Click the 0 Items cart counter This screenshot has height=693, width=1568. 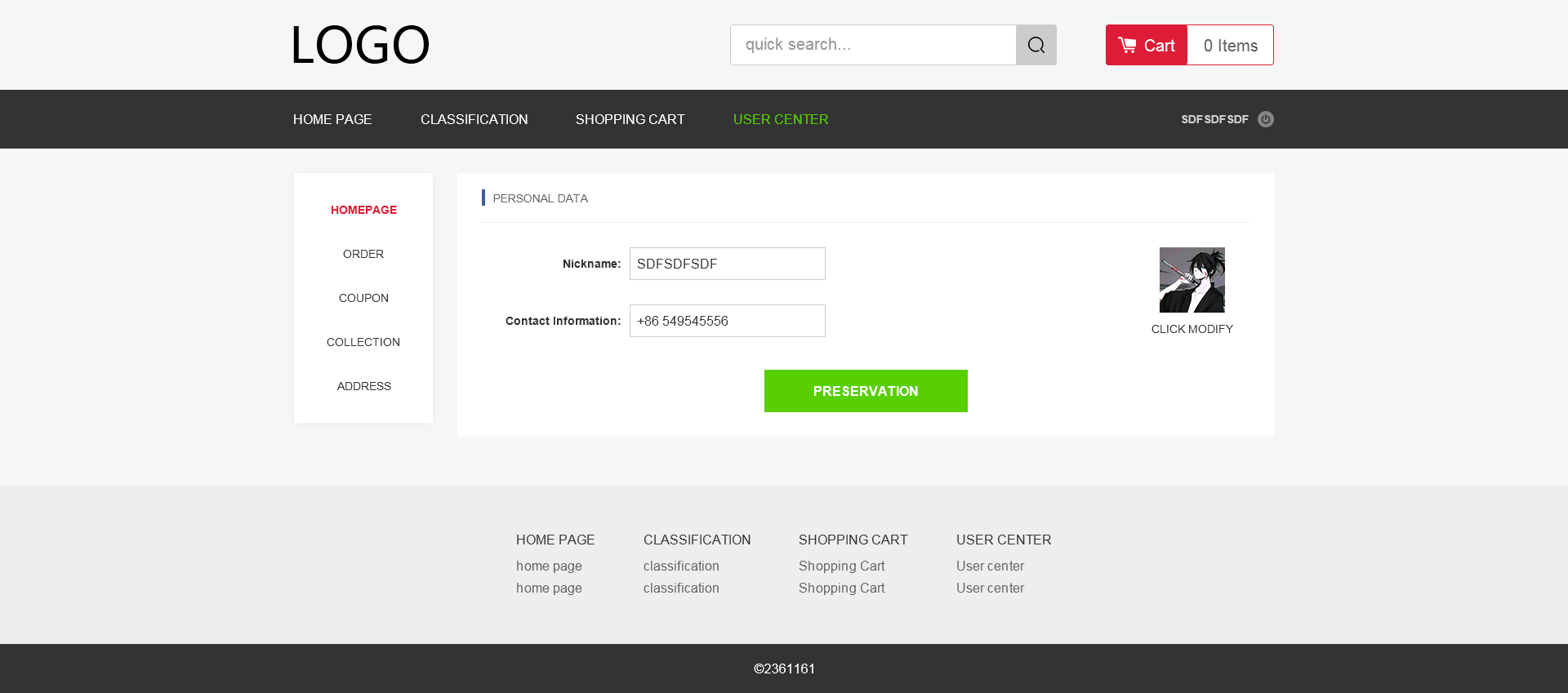click(x=1230, y=46)
